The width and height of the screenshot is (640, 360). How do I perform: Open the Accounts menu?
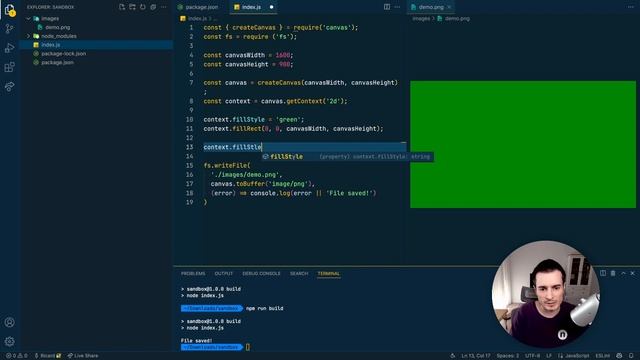tap(9, 322)
